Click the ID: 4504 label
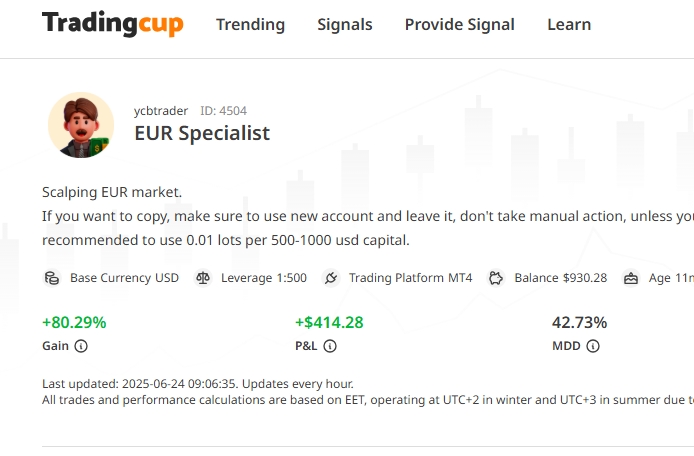694x456 pixels. tap(223, 111)
